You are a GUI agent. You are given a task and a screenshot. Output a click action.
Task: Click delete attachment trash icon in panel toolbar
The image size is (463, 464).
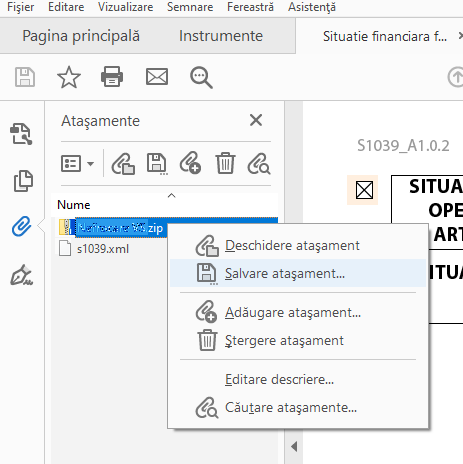225,163
